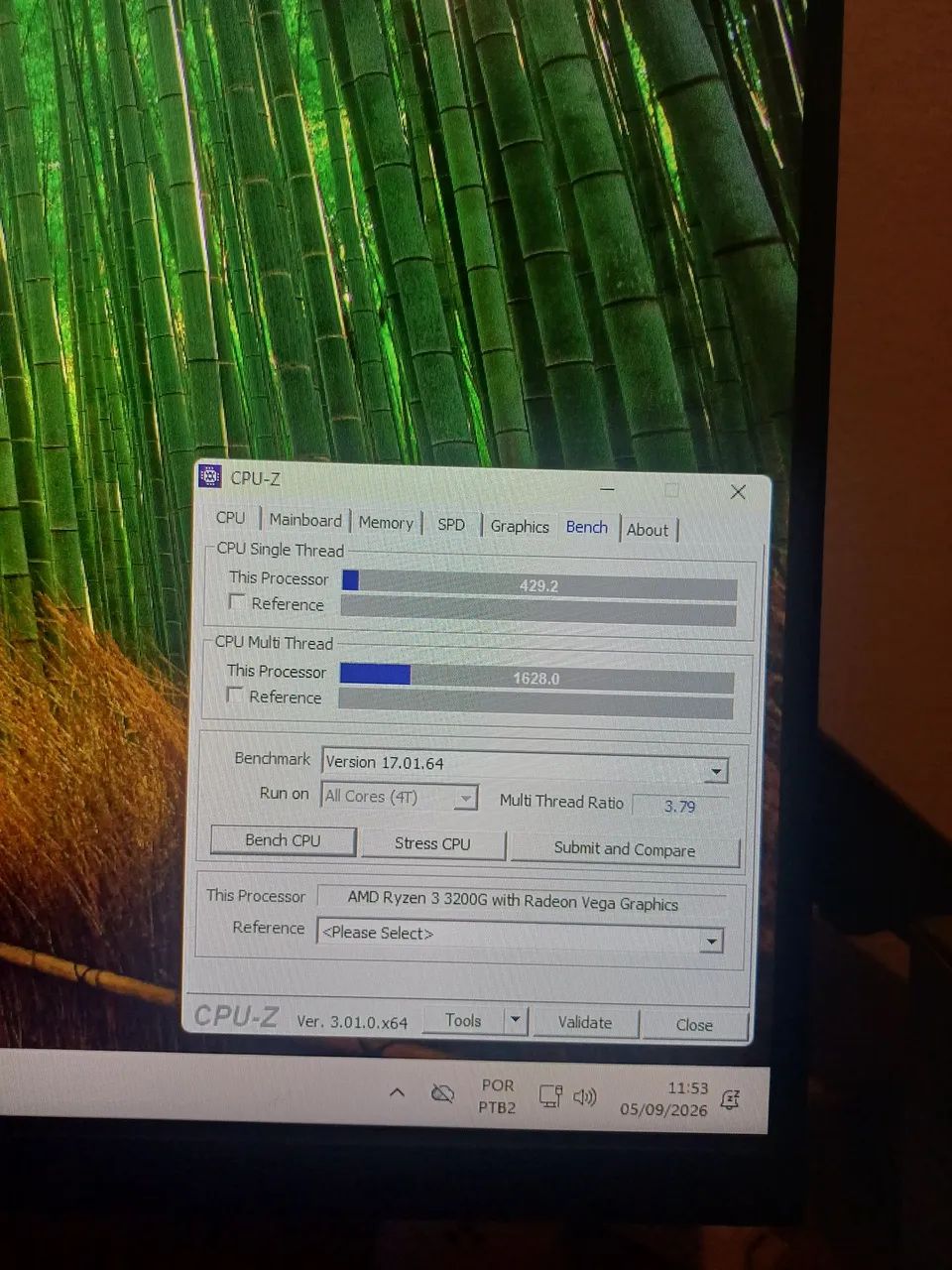Open the Benchmark version dropdown
952x1270 pixels.
pyautogui.click(x=717, y=771)
